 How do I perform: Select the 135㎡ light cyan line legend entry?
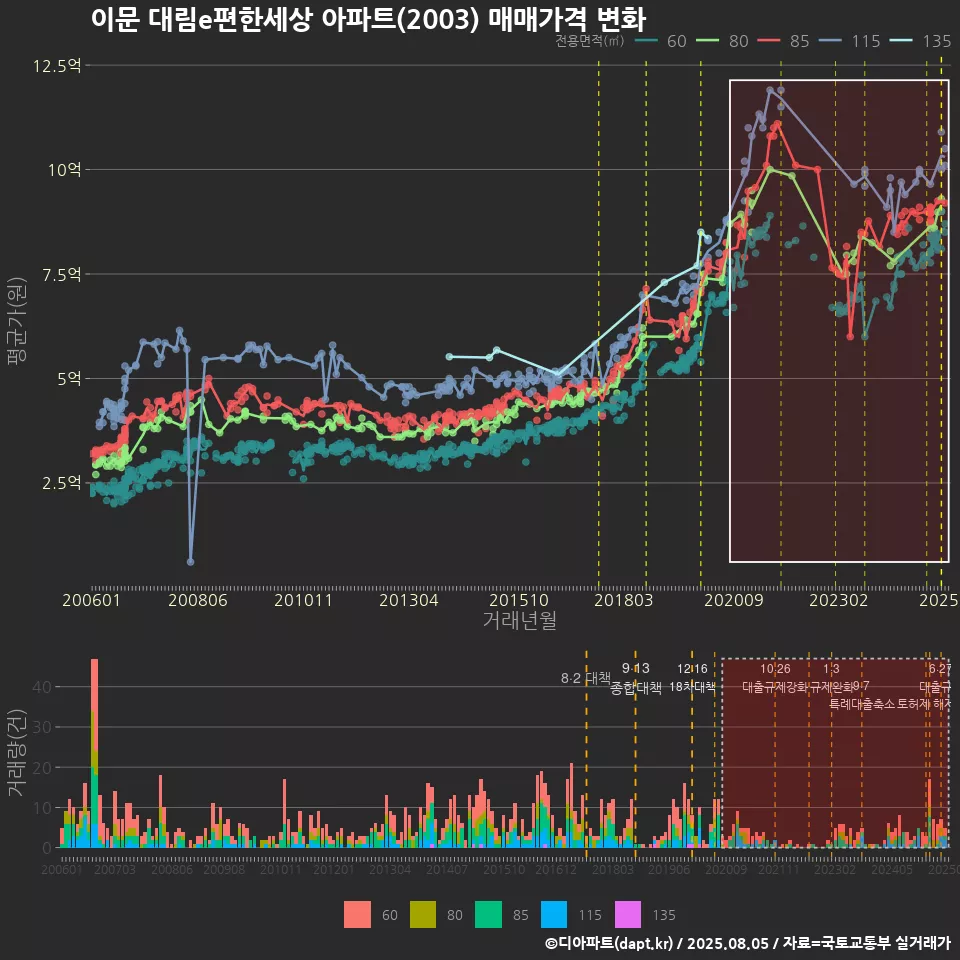[x=920, y=41]
